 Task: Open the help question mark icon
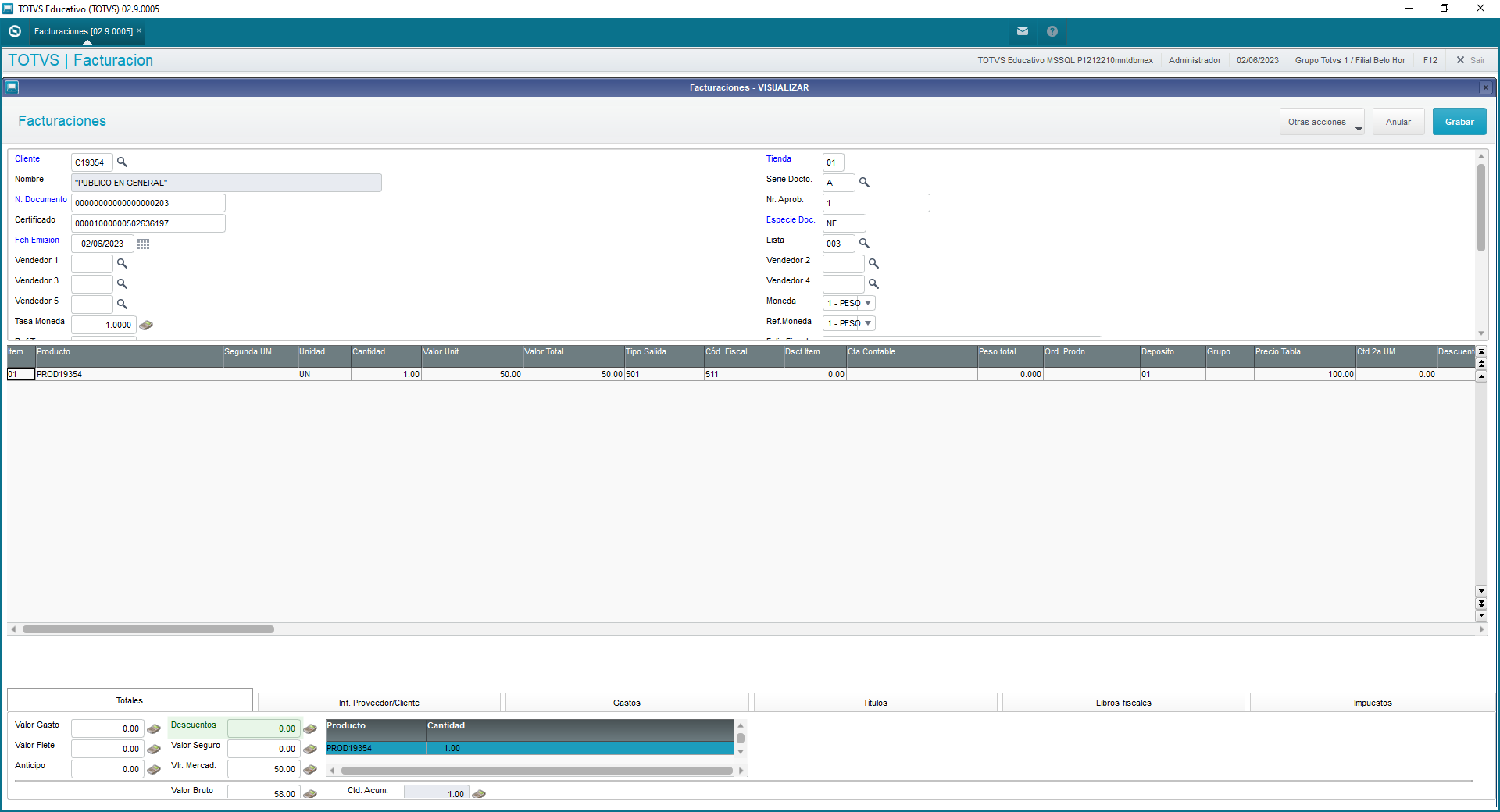1052,31
